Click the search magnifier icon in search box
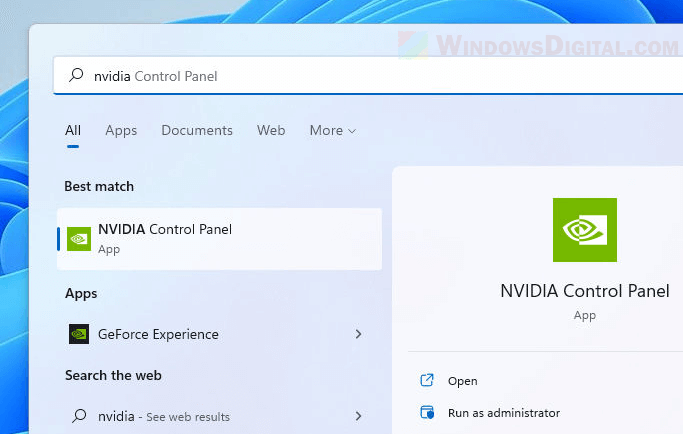Screen dimensions: 683x434 click(76, 75)
